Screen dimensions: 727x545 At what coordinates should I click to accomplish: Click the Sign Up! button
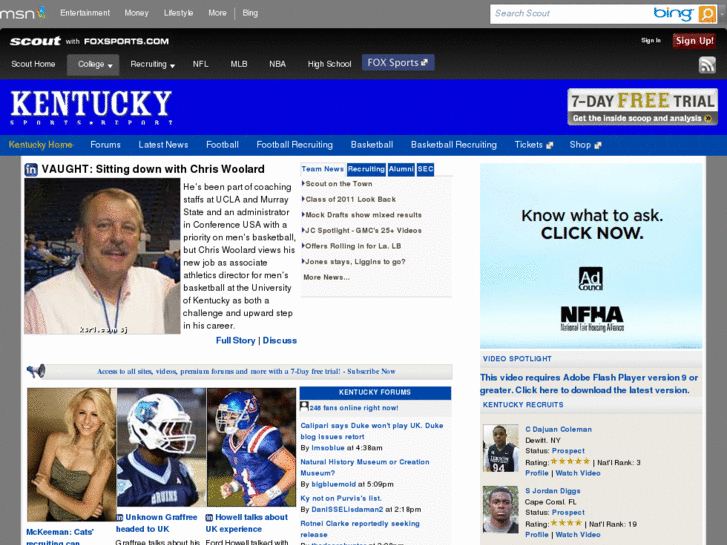[694, 41]
